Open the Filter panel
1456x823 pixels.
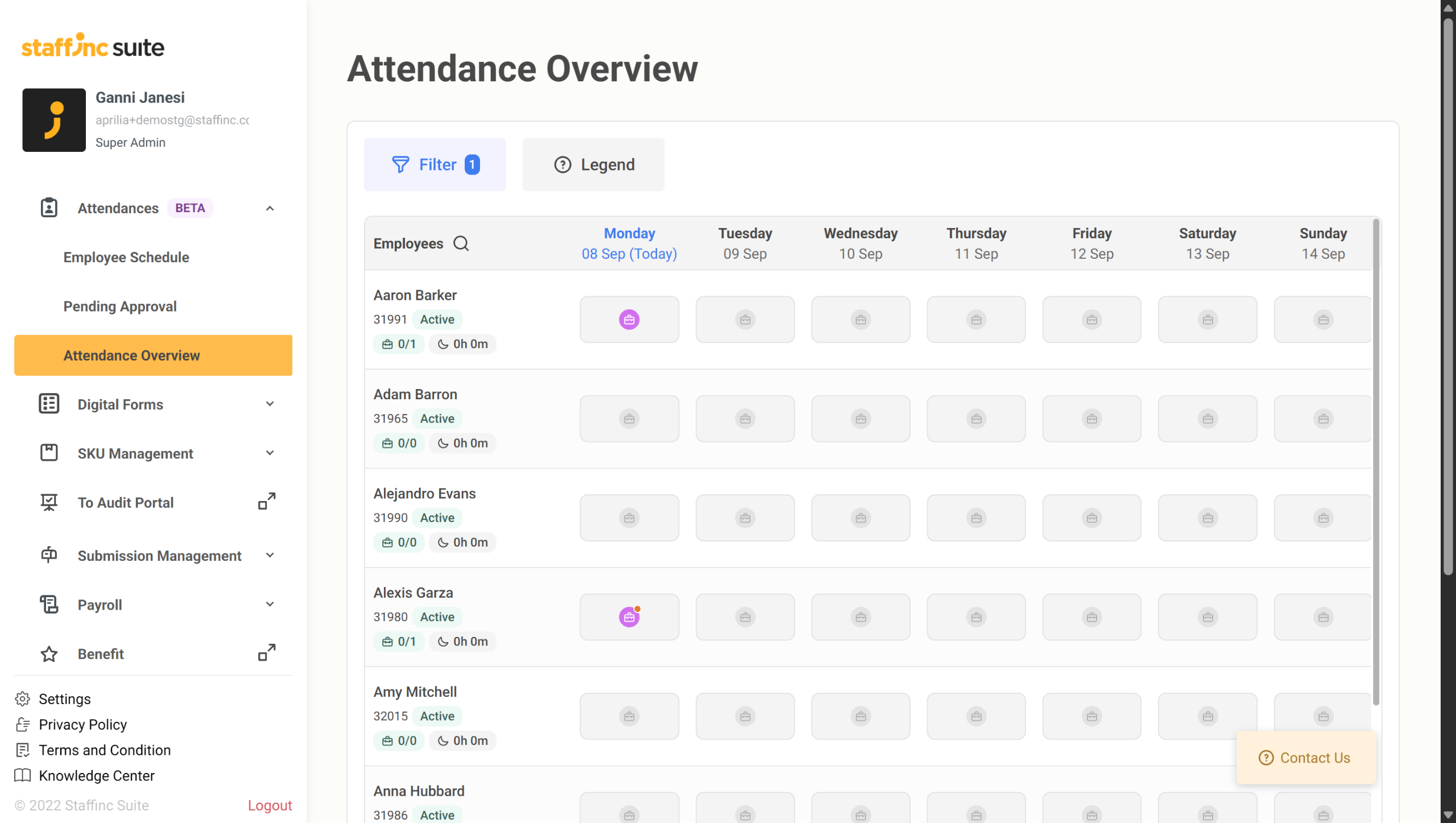point(435,165)
